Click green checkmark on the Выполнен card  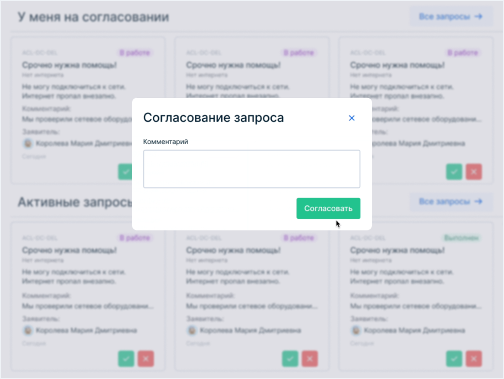tap(454, 359)
